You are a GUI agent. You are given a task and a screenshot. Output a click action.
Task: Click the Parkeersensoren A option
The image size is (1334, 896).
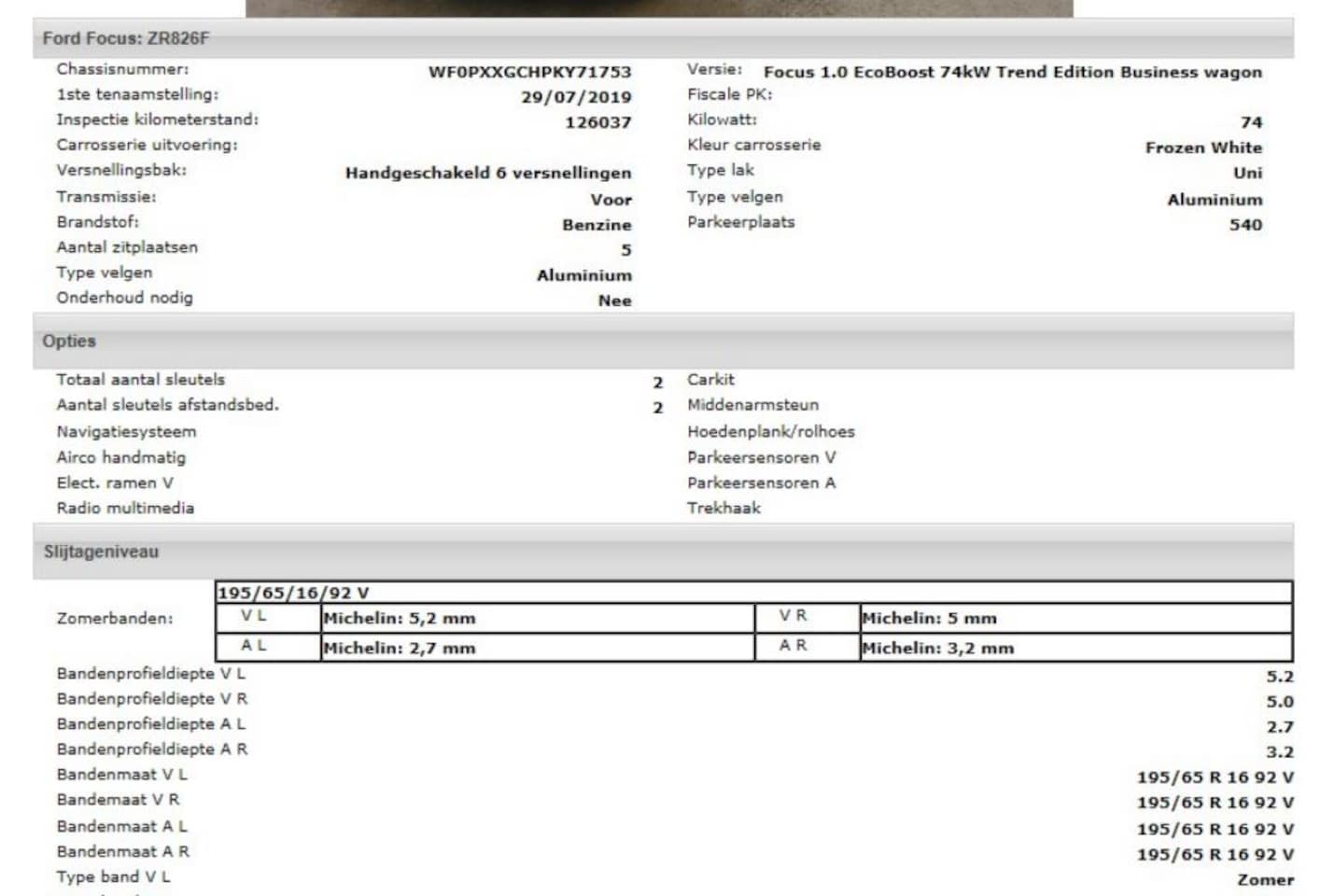pyautogui.click(x=761, y=483)
